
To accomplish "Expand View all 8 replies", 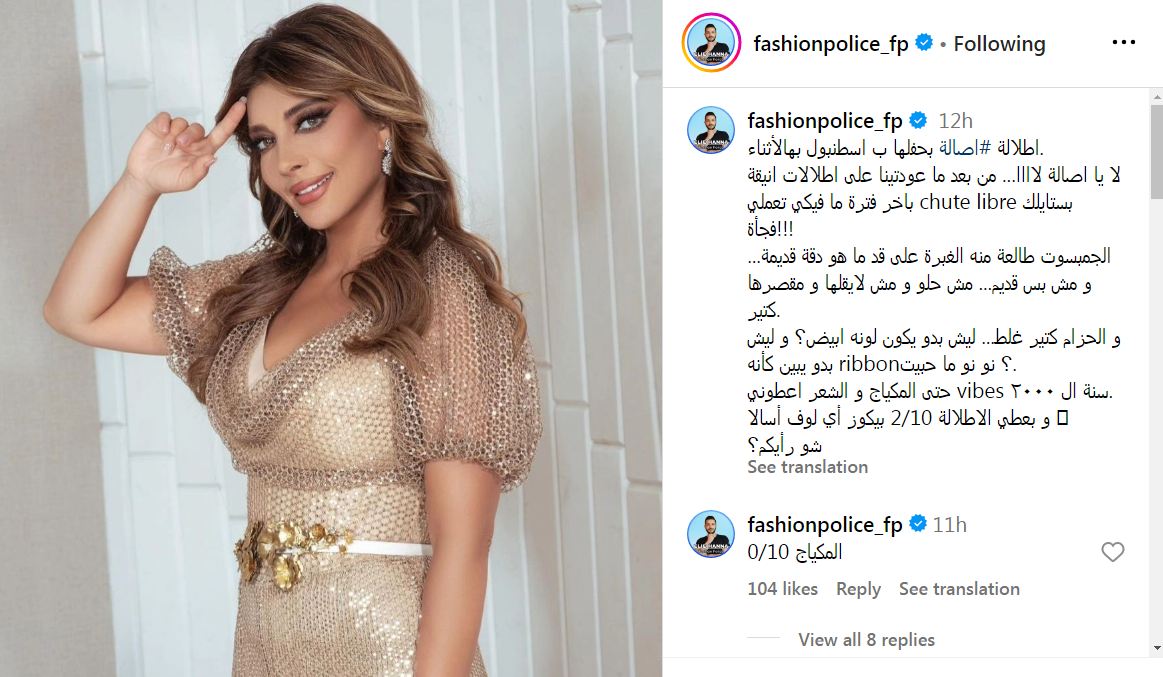I will 866,640.
